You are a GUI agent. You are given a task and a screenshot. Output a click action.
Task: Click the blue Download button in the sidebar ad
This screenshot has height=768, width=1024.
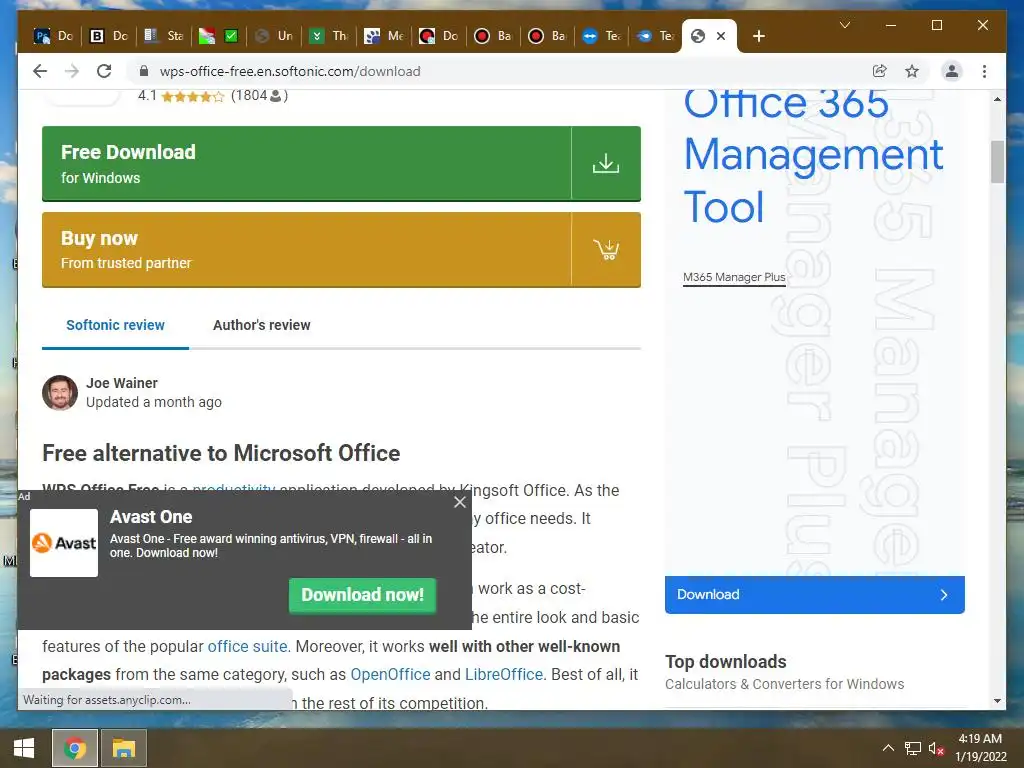814,595
